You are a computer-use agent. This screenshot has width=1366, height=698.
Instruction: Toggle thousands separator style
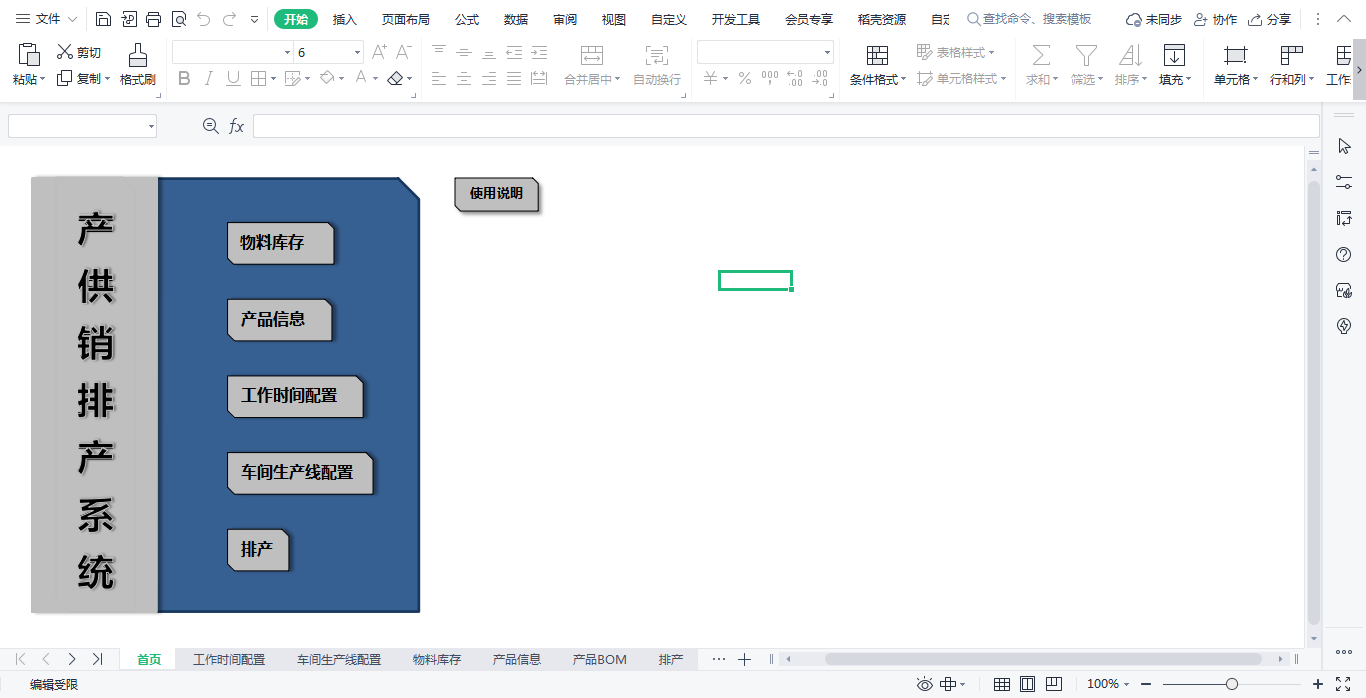pos(770,78)
